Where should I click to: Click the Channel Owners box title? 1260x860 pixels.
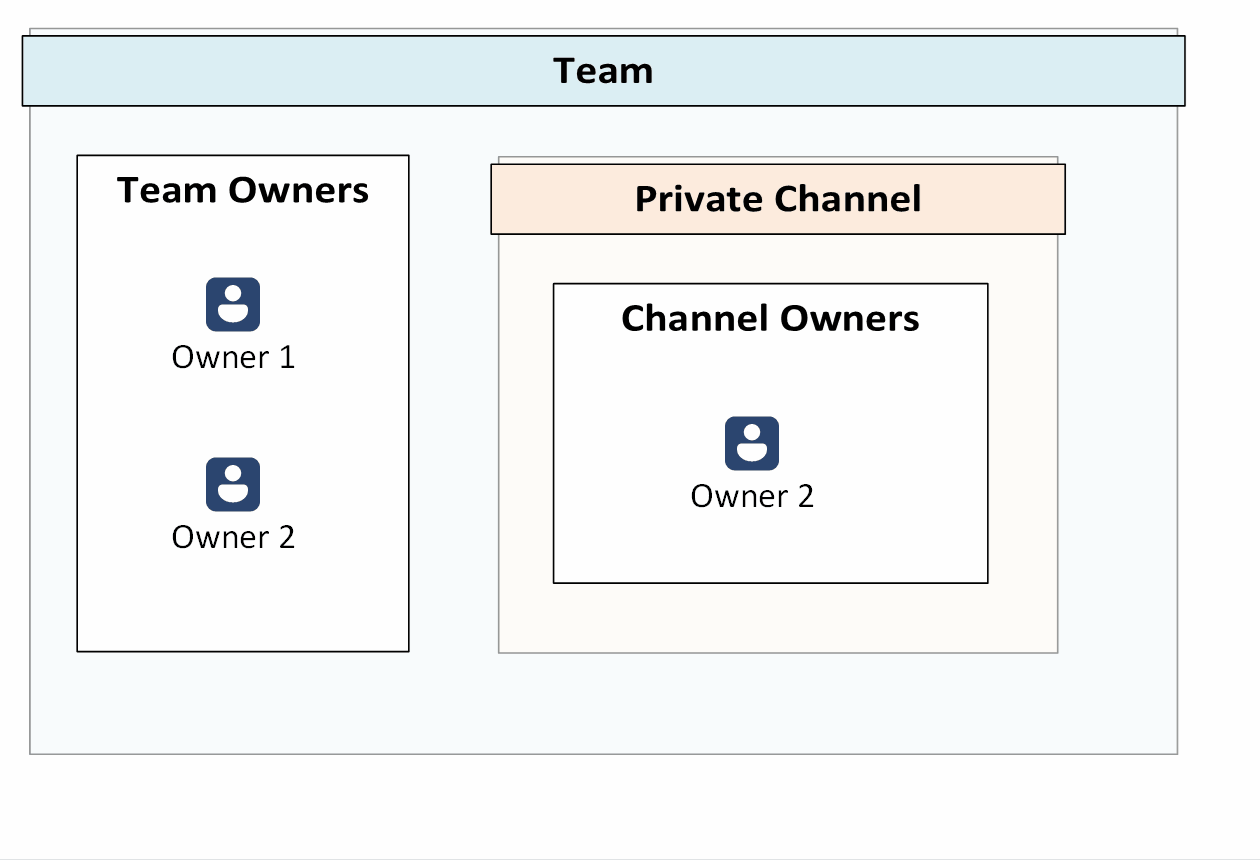point(770,318)
